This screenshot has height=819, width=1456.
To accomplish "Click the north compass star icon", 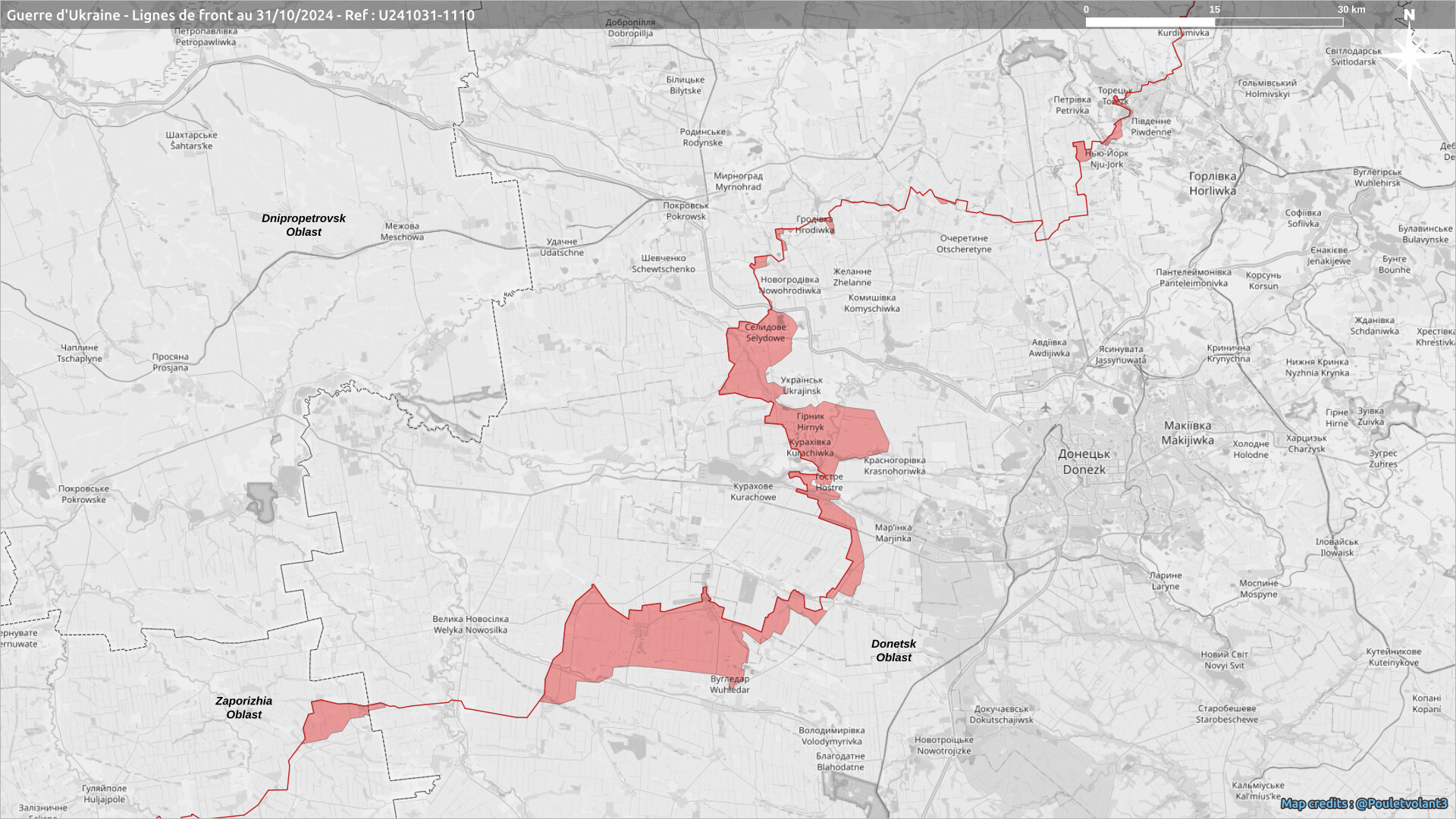I will pos(1409,55).
